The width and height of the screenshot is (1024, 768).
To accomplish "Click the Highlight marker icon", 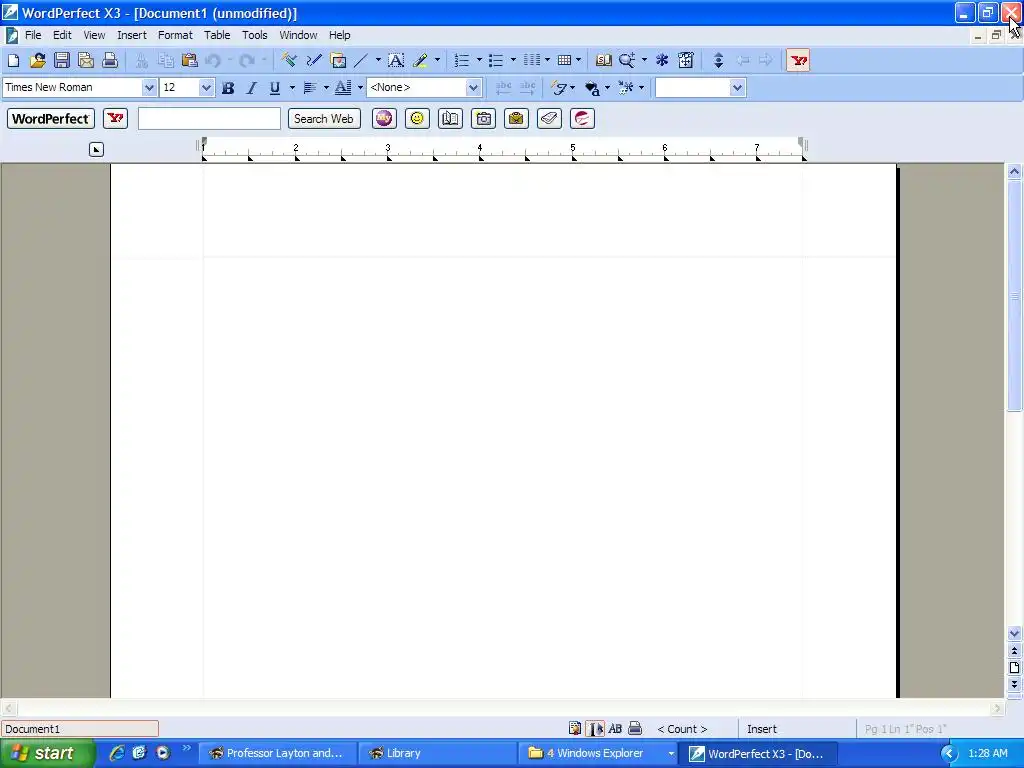I will [x=421, y=61].
